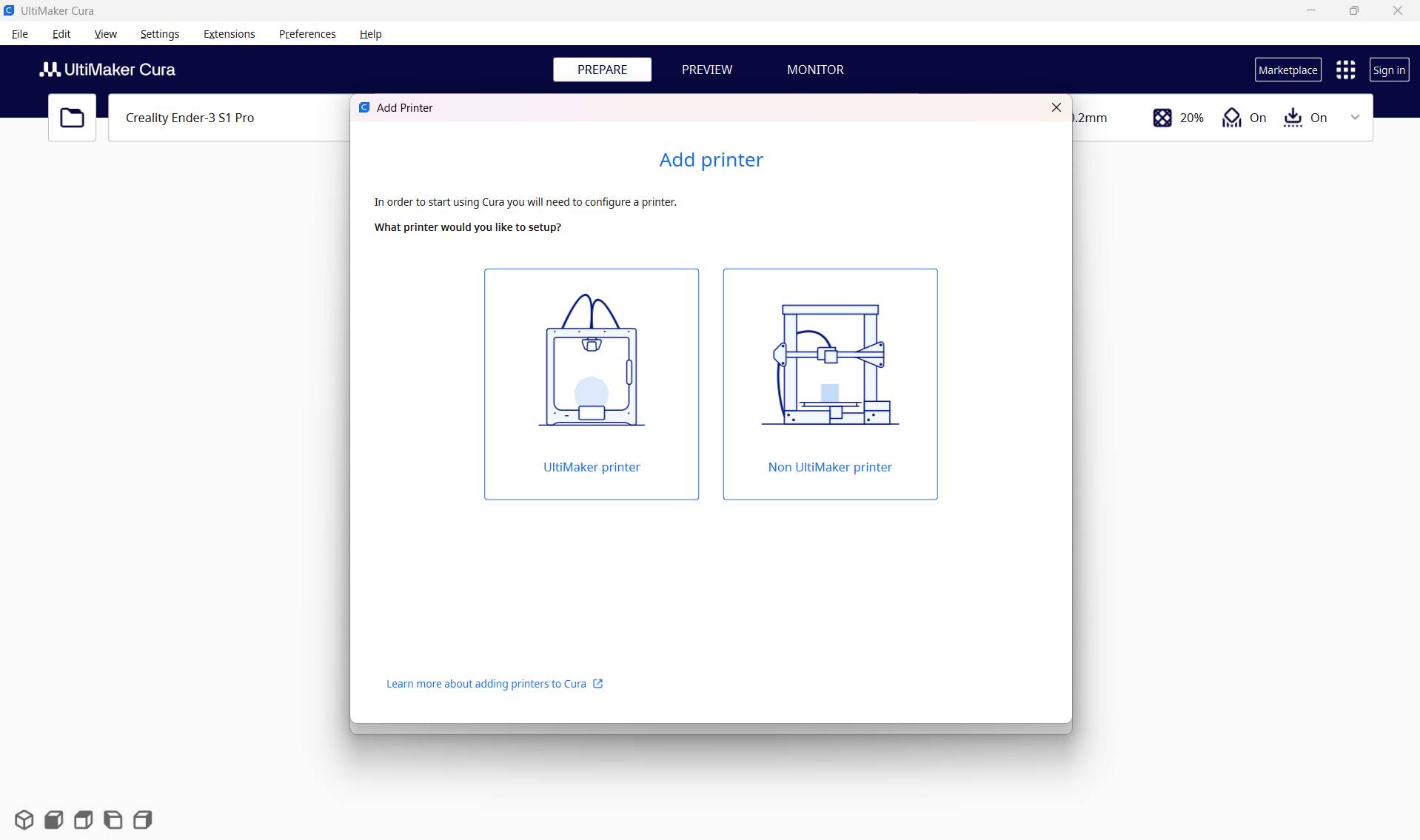Click the 20% infill value
Screen dimensions: 1420x840
click(x=1191, y=118)
